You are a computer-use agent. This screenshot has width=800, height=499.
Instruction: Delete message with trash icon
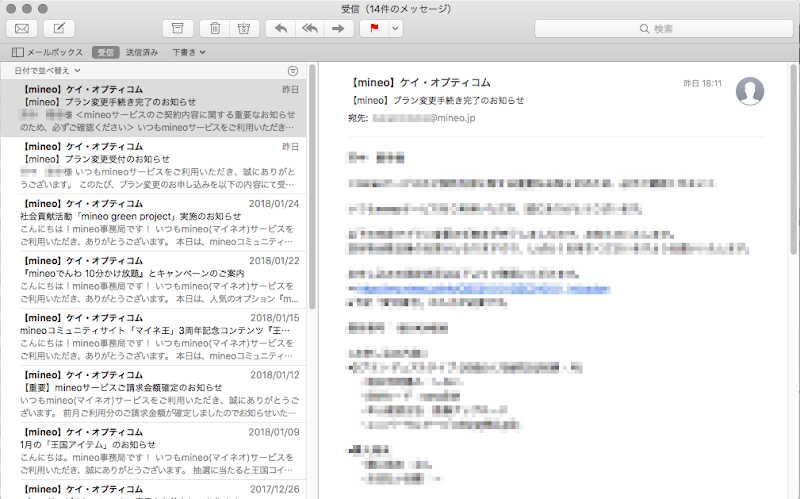click(215, 29)
